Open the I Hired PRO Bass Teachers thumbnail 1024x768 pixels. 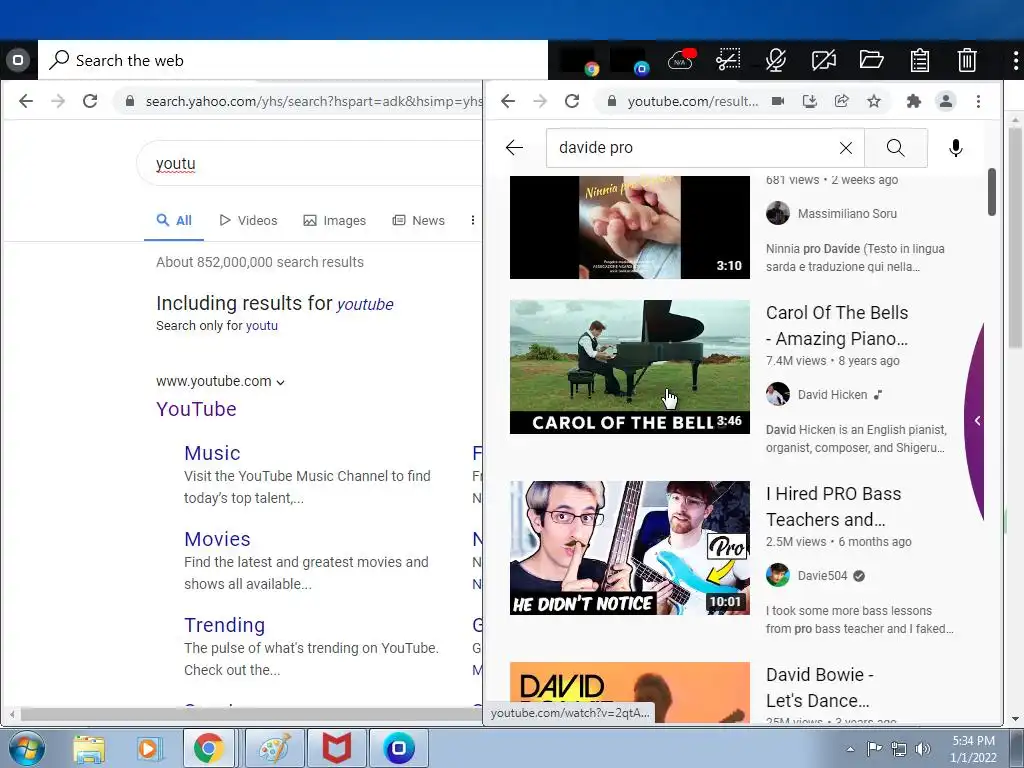630,548
